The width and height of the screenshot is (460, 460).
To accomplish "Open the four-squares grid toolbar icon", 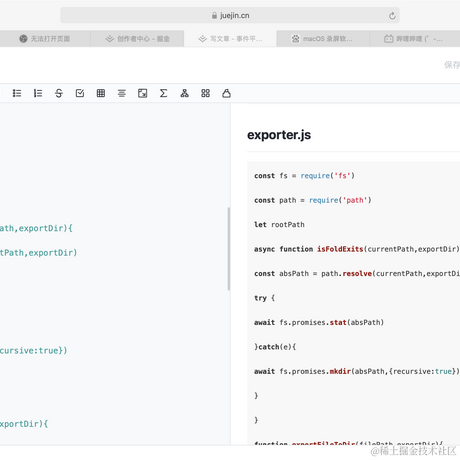I will click(205, 93).
